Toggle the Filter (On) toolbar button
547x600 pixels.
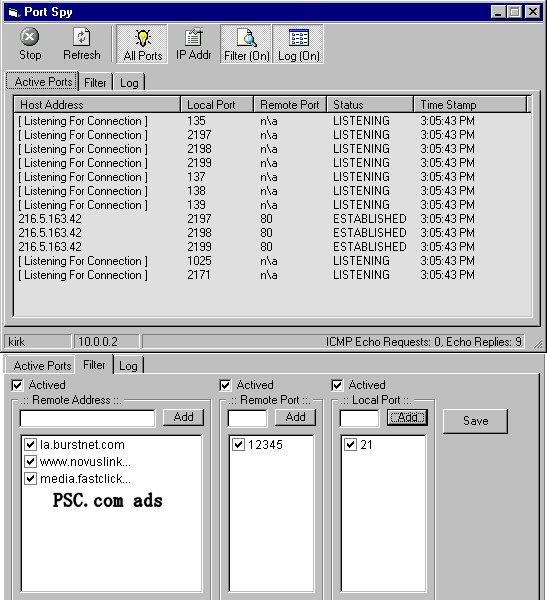(x=247, y=44)
